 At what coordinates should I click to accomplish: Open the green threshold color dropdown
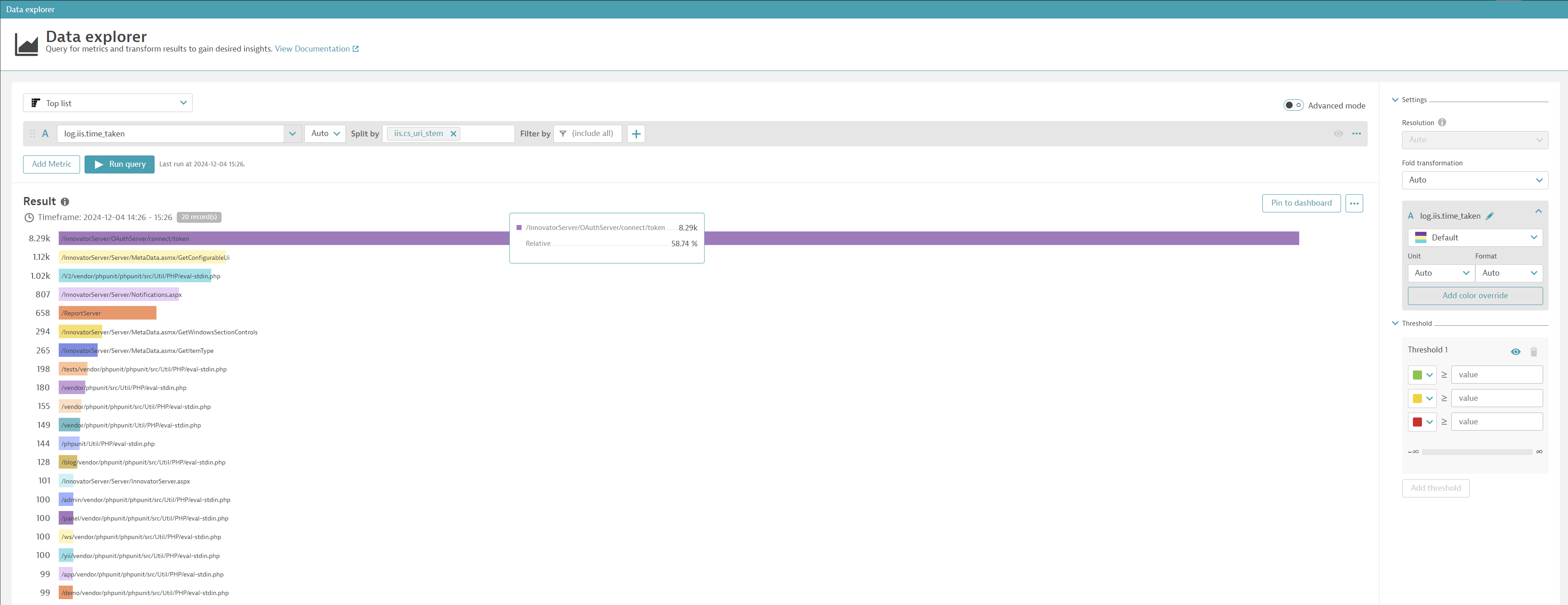(x=1422, y=375)
